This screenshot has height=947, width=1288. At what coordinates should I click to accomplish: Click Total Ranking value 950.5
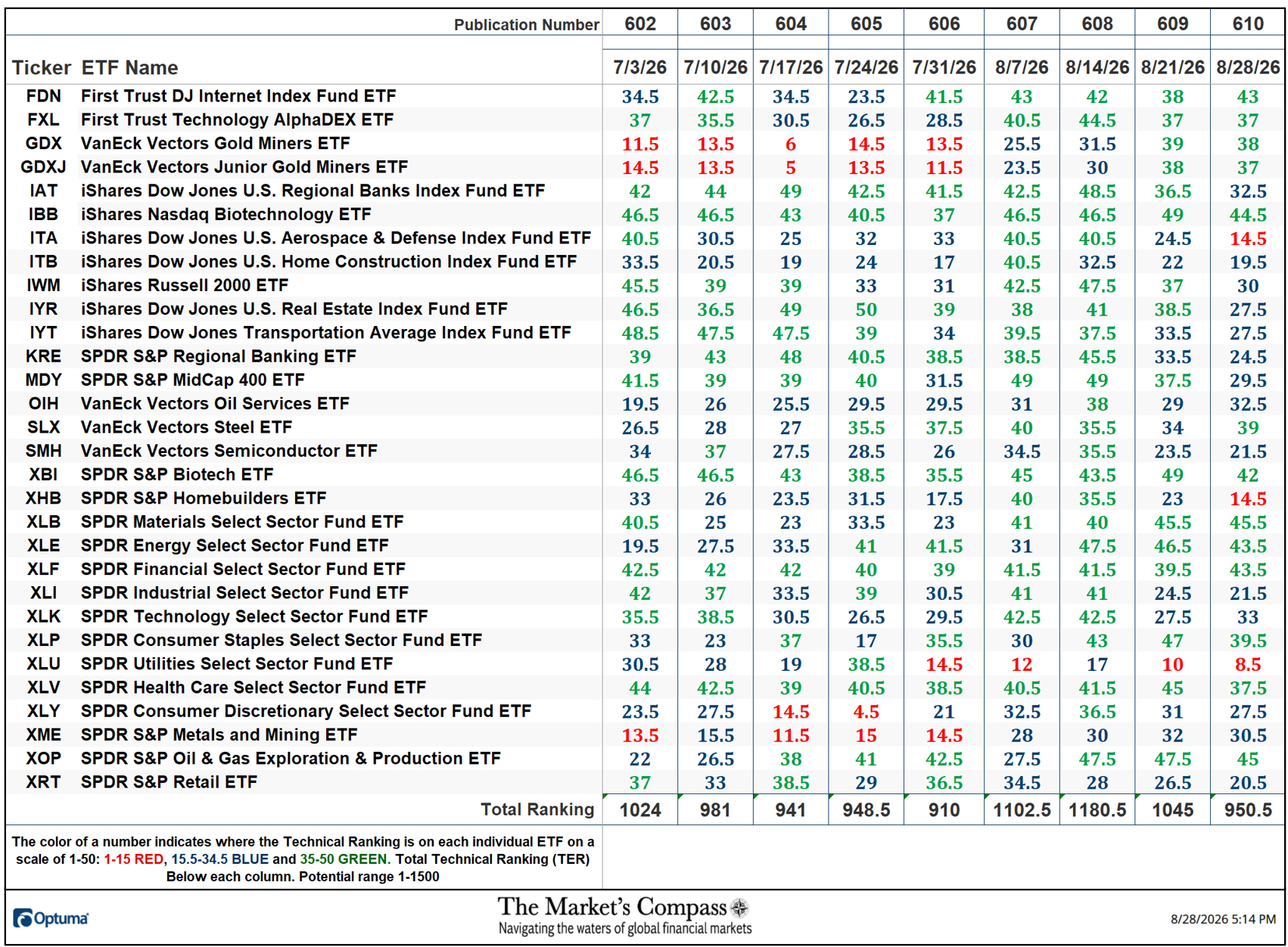tap(1247, 810)
